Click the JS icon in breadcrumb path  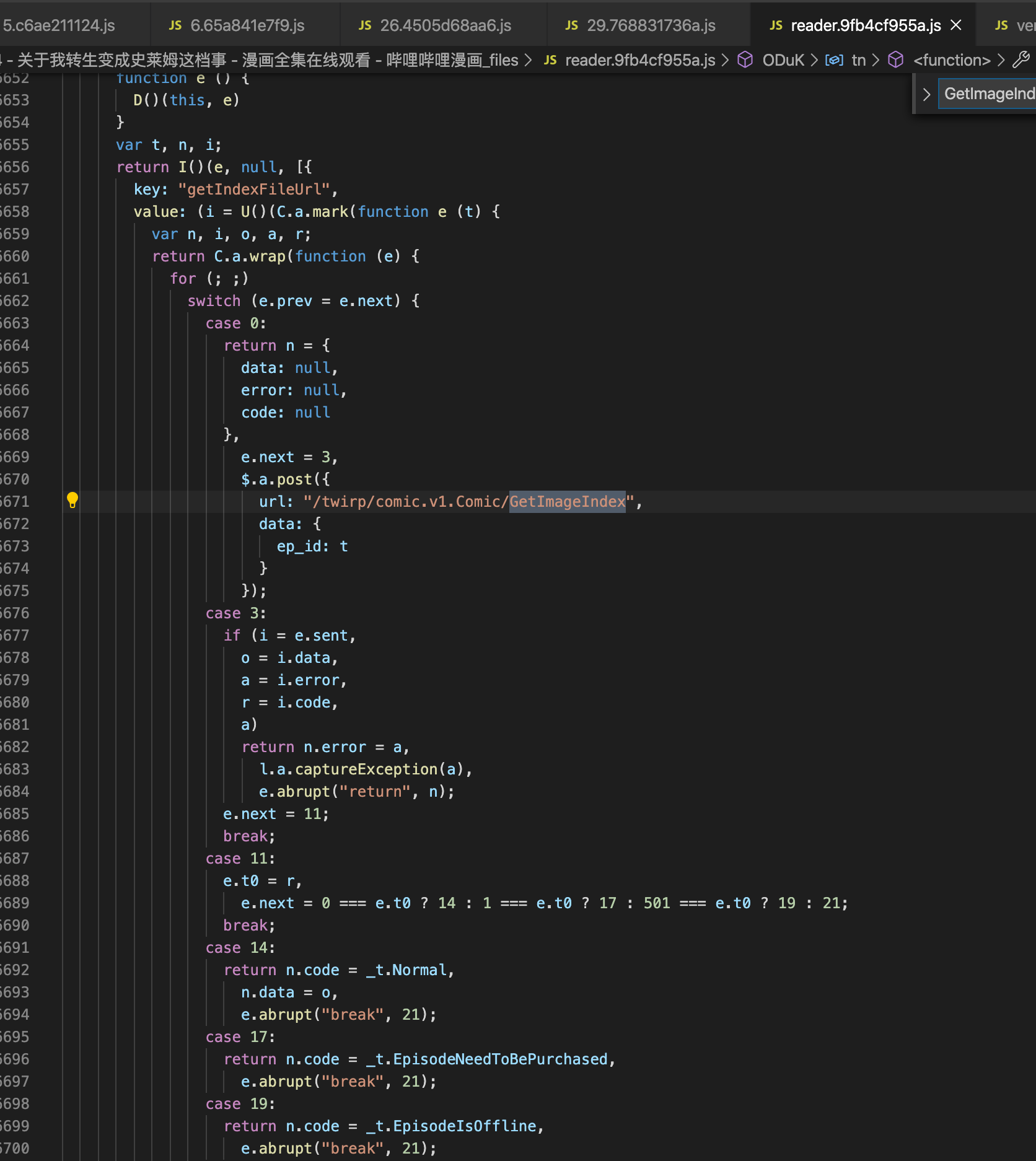tap(550, 60)
